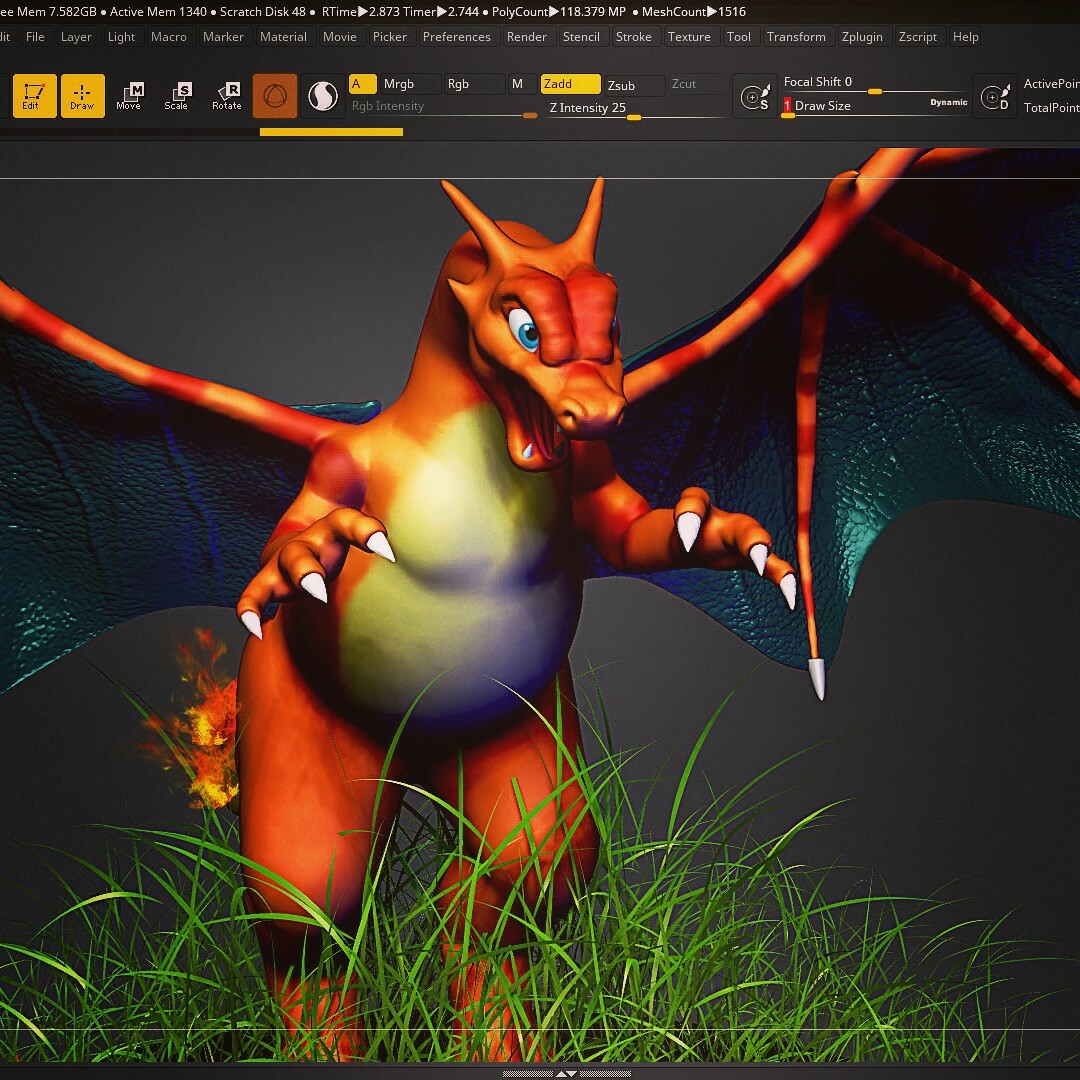Select the Scale transform icon
This screenshot has height=1080, width=1080.
177,95
